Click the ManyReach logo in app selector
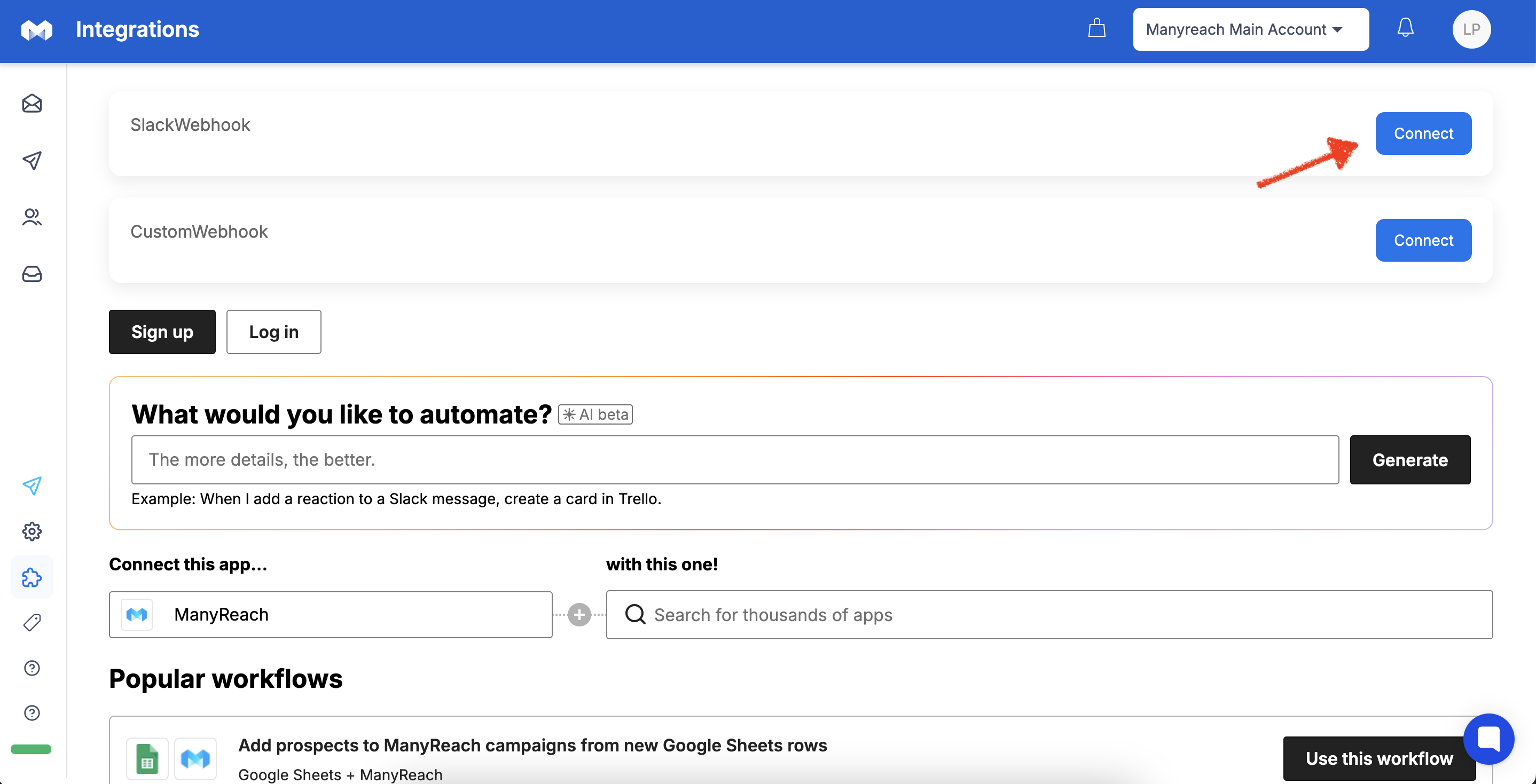1536x784 pixels. 137,615
